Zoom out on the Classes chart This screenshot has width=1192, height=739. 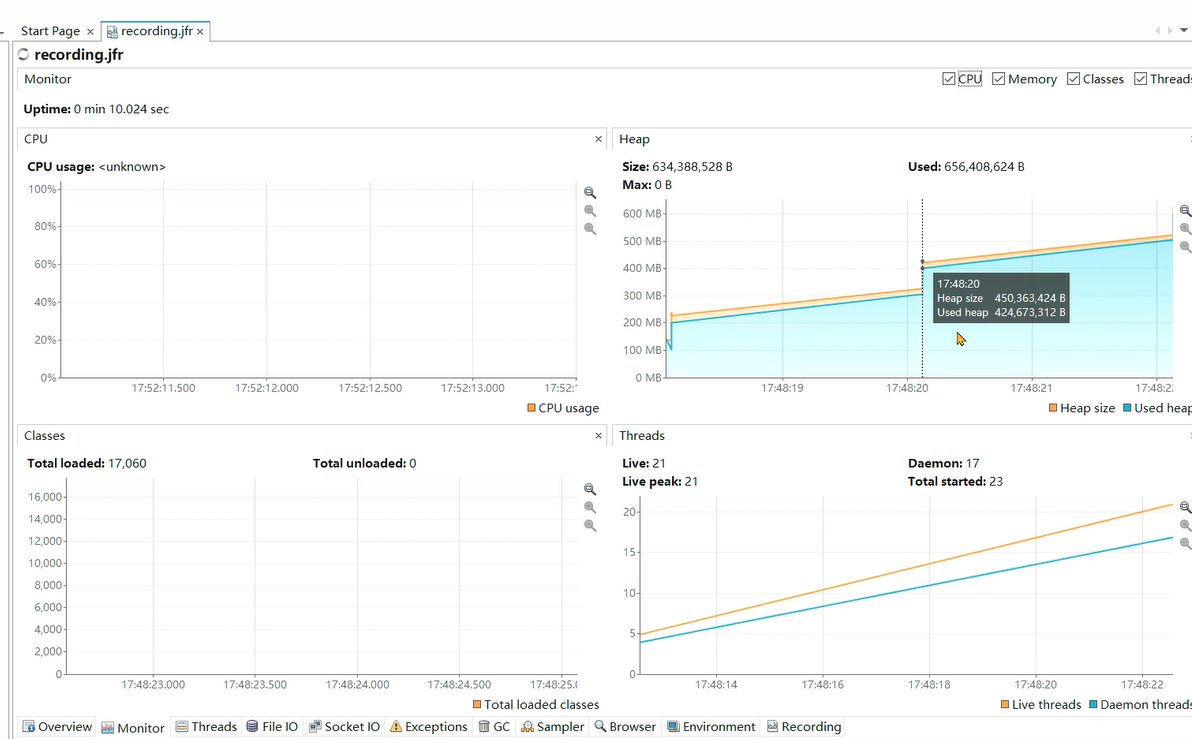(x=590, y=507)
